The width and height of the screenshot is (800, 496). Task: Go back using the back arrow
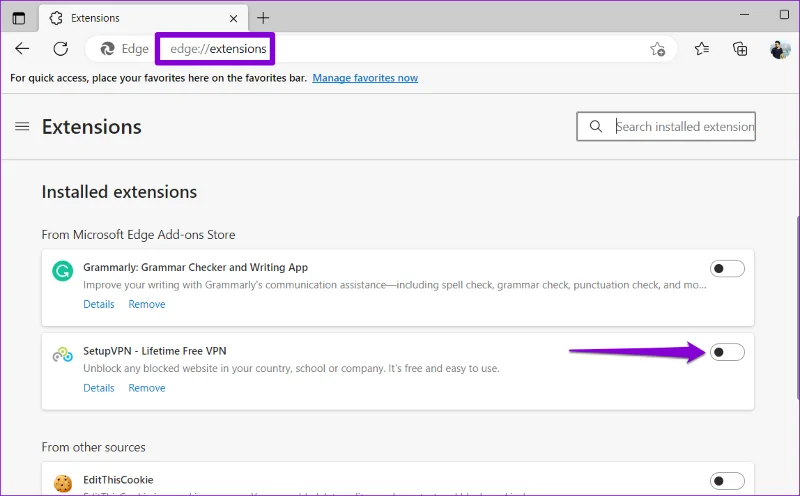(x=22, y=48)
